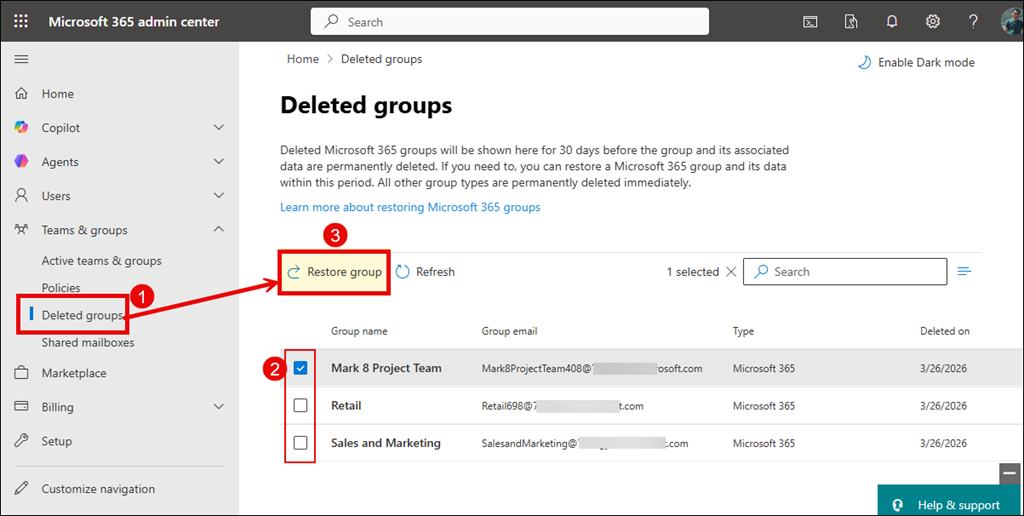Uncheck the Mark 8 Project Team checkbox

[300, 368]
